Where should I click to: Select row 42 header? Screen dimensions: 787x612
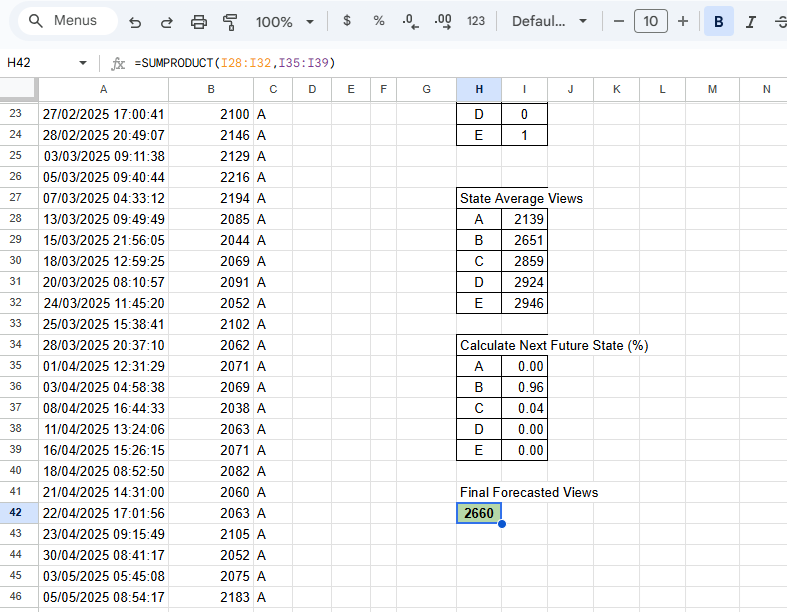tap(15, 513)
